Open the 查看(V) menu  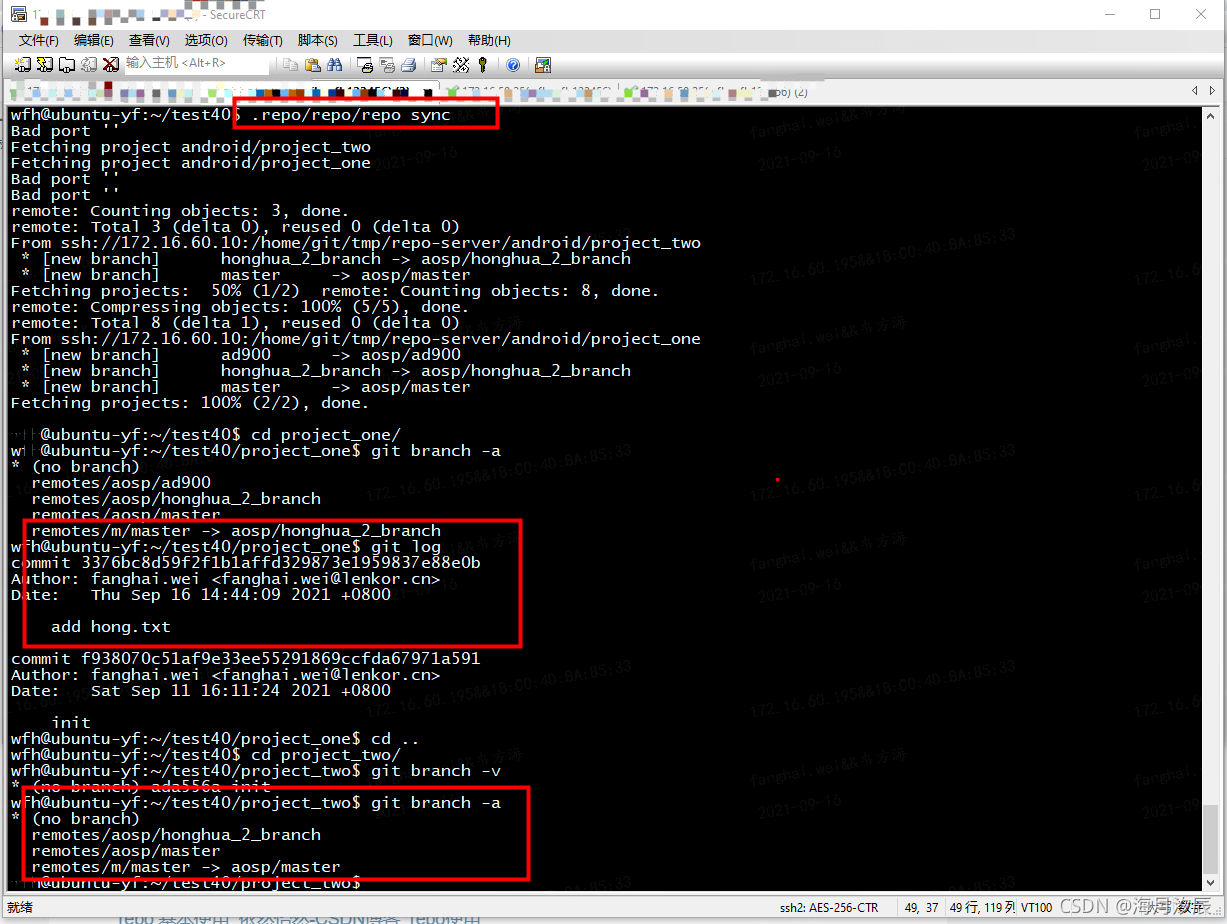149,40
